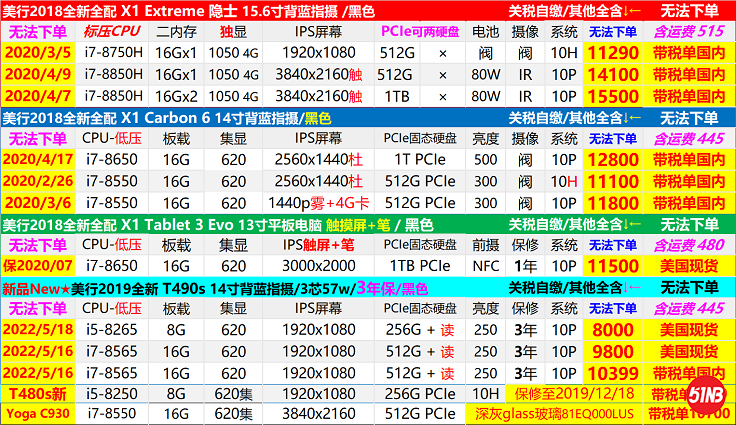Select the 16Gx2 memory cell
The image size is (736, 425).
point(176,96)
